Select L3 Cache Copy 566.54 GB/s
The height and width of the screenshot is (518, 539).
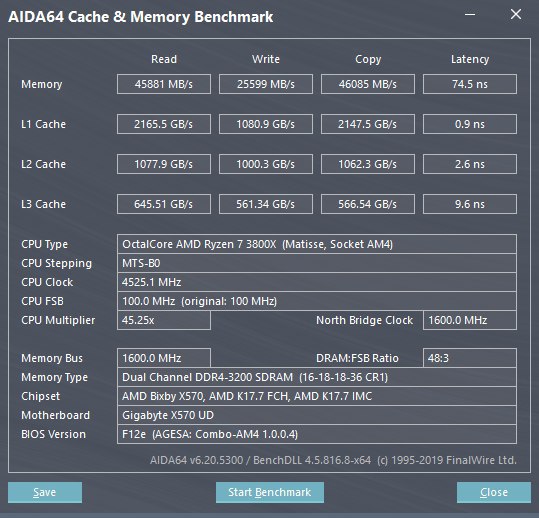[x=368, y=204]
